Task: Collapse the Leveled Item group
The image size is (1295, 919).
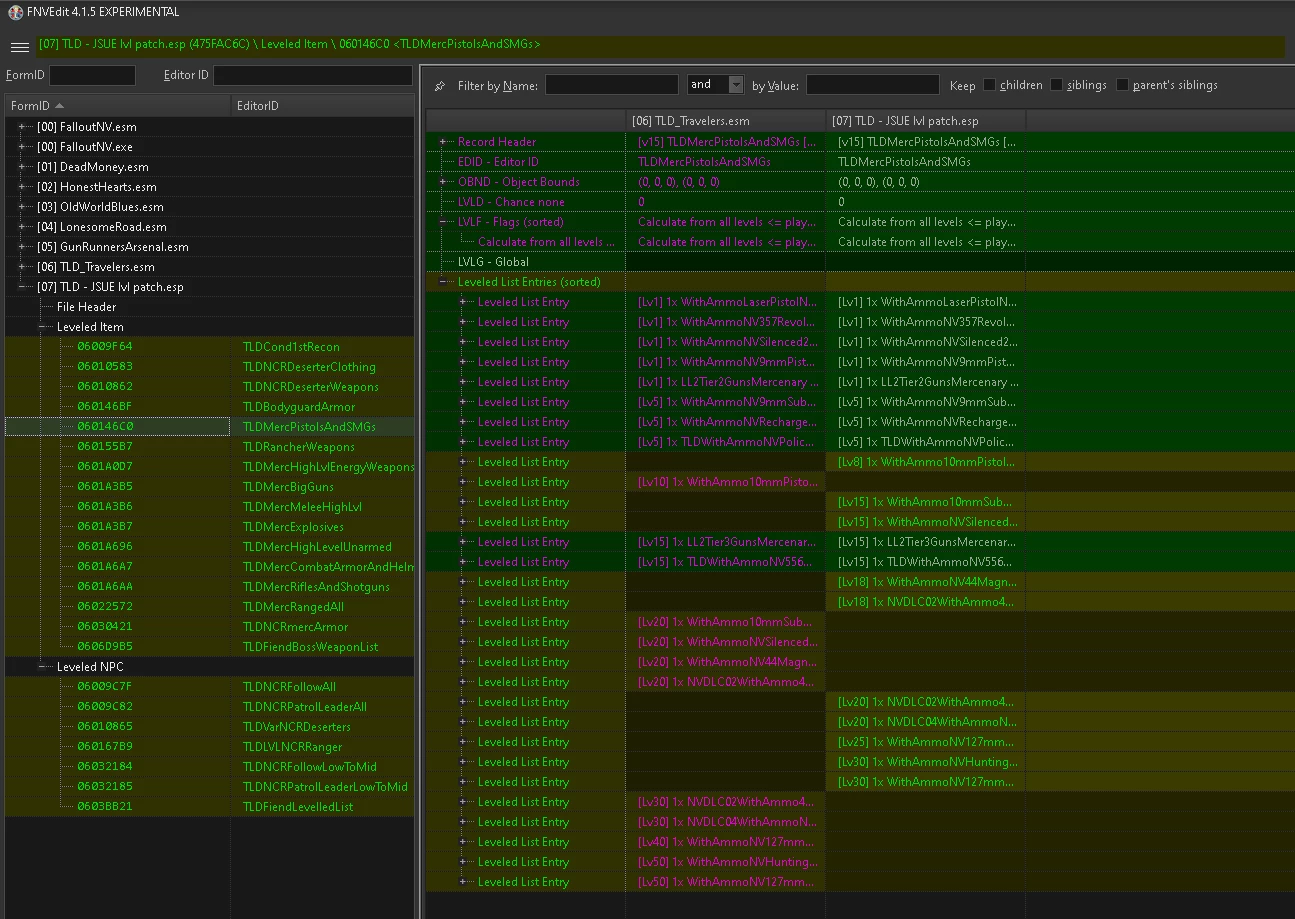Action: click(43, 327)
